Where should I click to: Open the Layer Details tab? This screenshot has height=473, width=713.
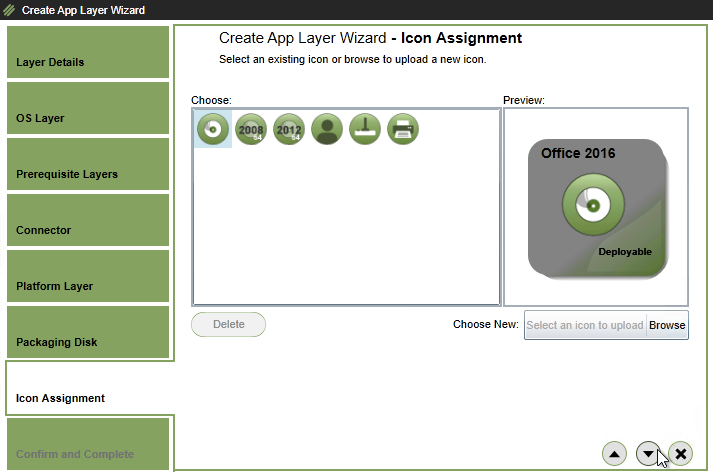pos(88,52)
